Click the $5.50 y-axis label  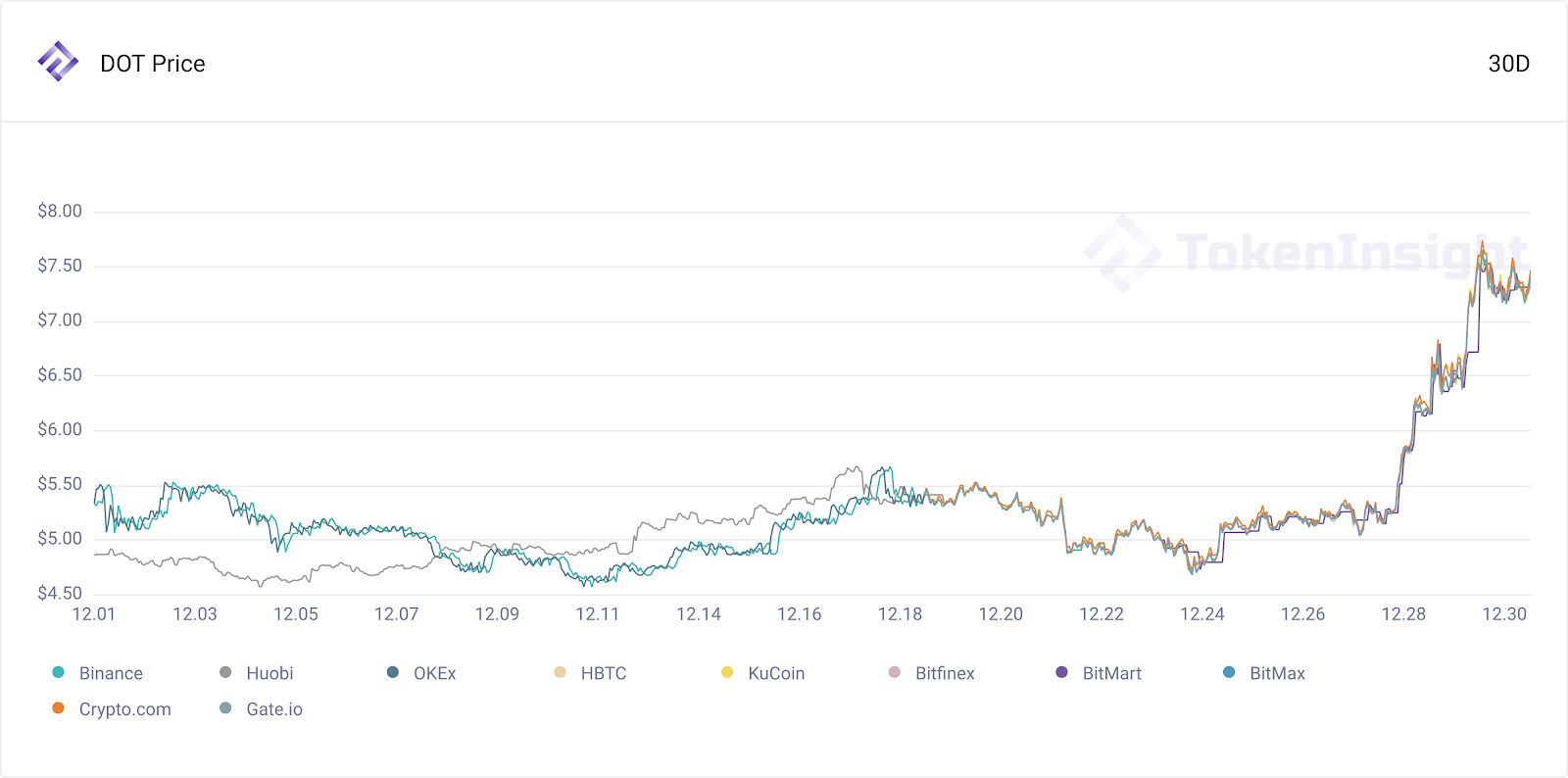click(60, 484)
